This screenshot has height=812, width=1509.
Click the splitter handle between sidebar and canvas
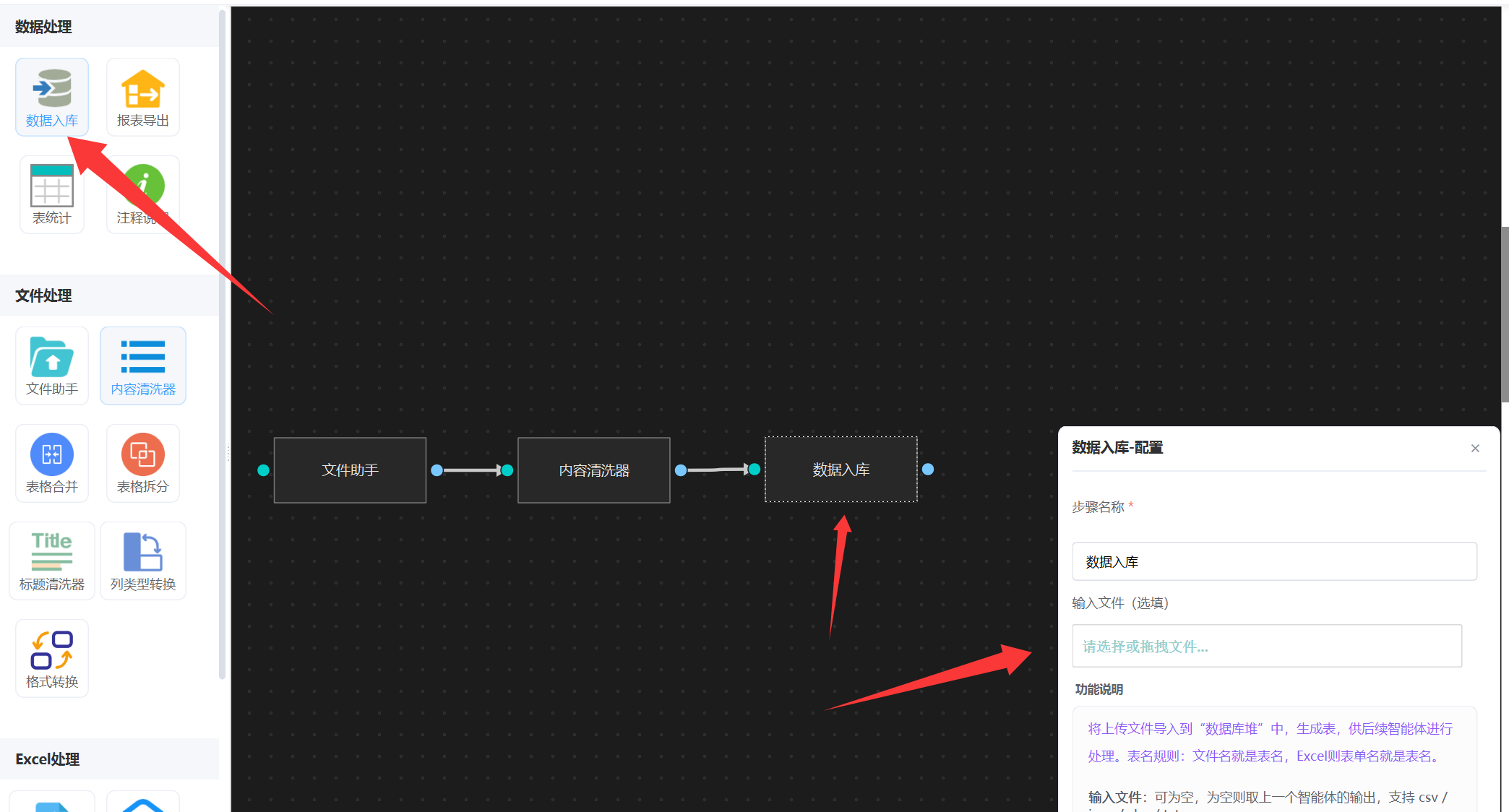pos(228,453)
